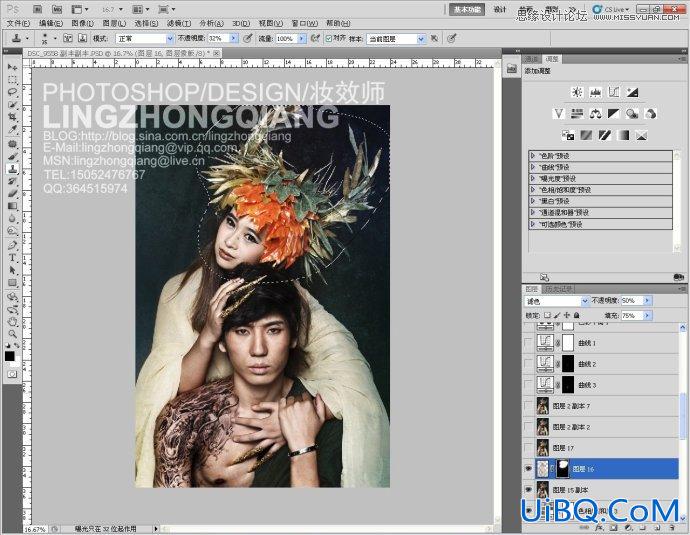
Task: Open the layer opacity 50% slider arrow
Action: [647, 301]
